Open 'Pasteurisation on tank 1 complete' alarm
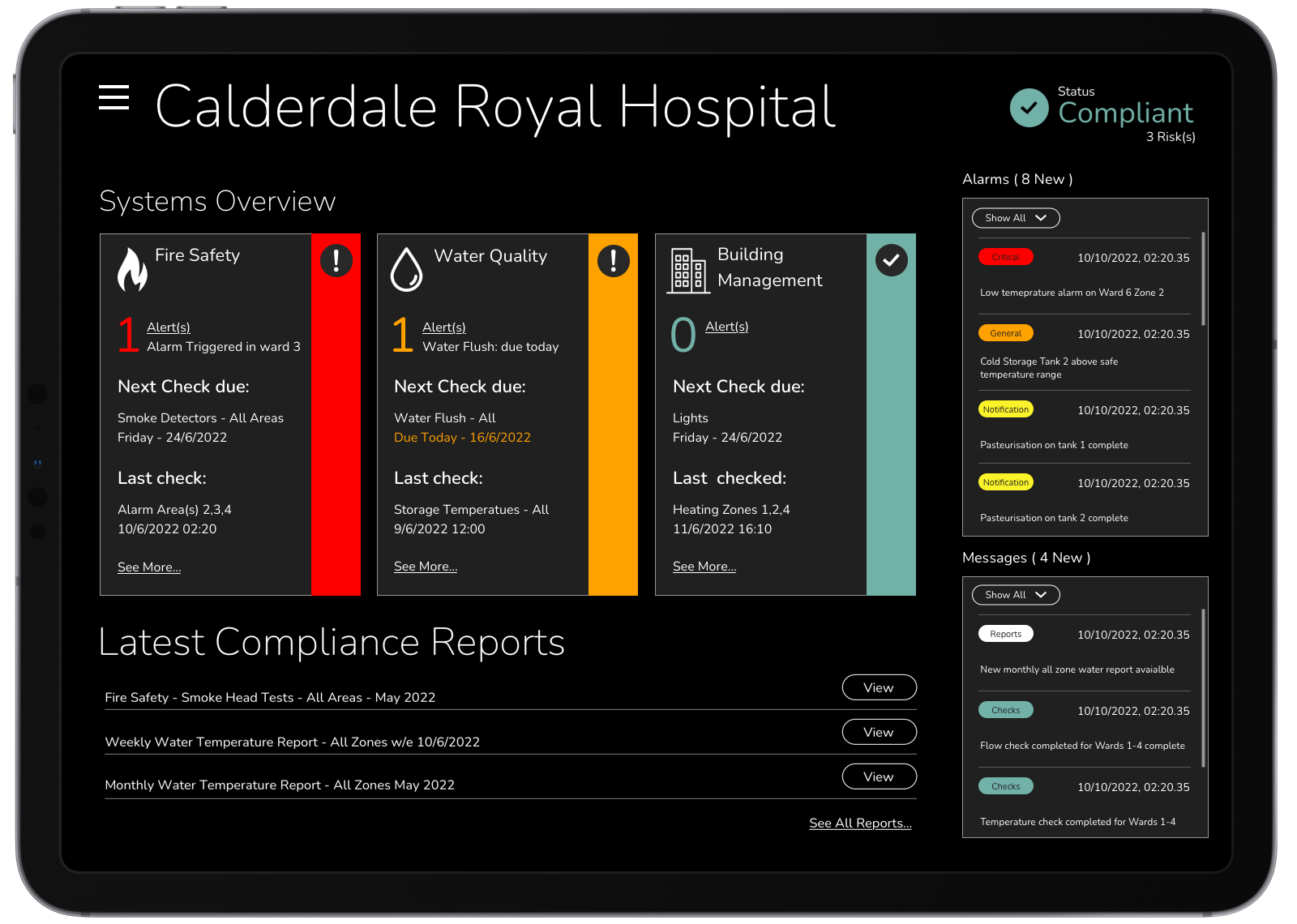Image resolution: width=1297 pixels, height=924 pixels. (x=1054, y=445)
